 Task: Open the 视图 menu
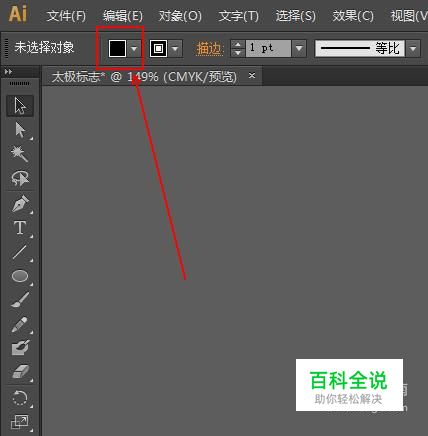coord(409,16)
